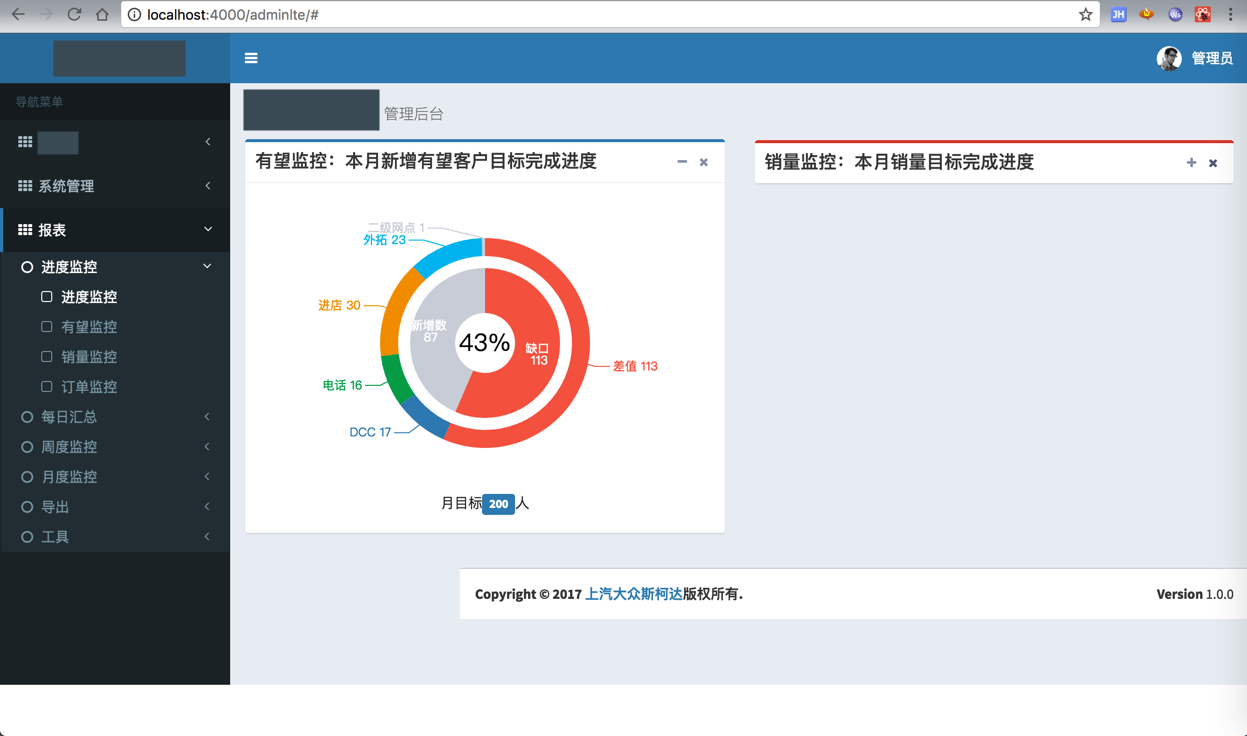
Task: Click the 200 monthly target badge
Action: point(498,504)
